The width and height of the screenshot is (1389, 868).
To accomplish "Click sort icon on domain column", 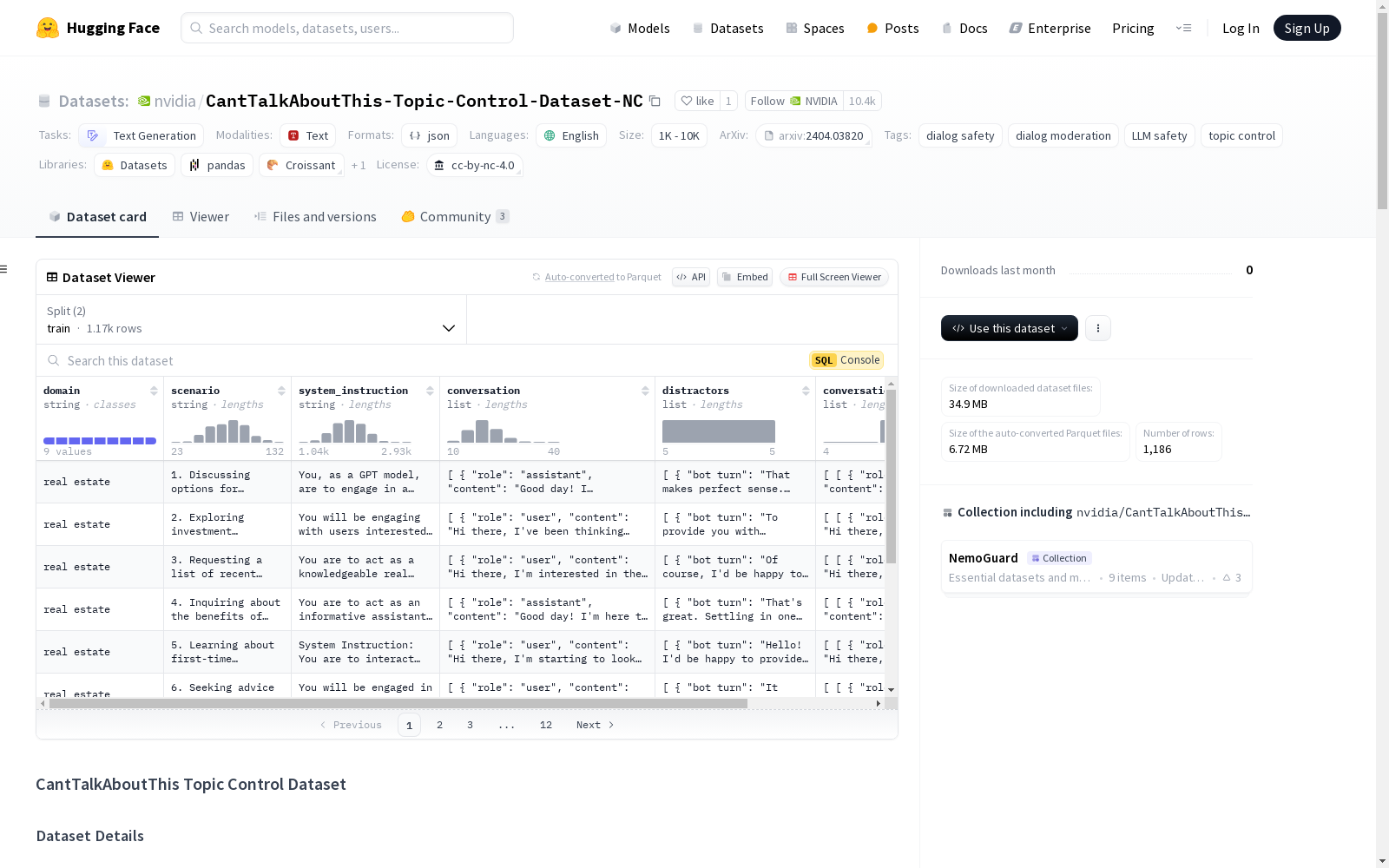I will pos(154,391).
